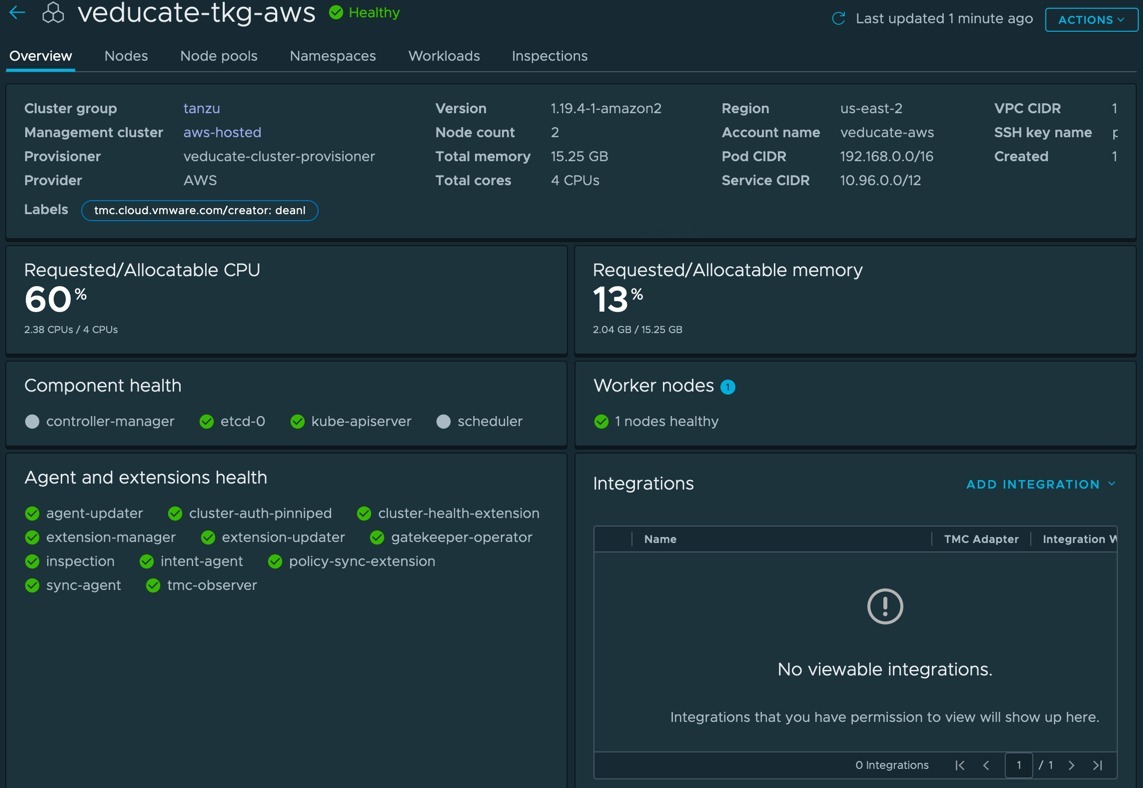
Task: Open the Actions dropdown
Action: click(x=1091, y=20)
